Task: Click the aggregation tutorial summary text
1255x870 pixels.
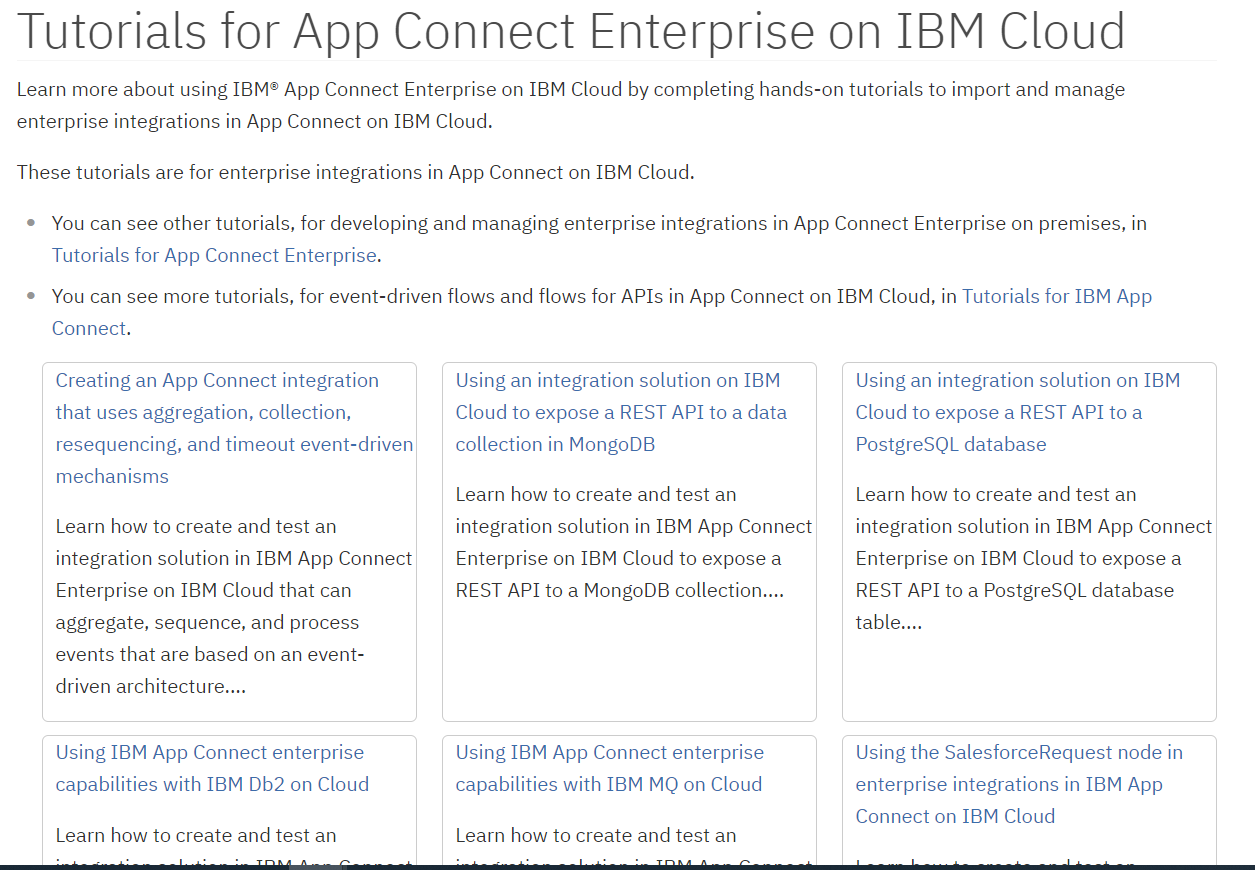Action: point(232,605)
